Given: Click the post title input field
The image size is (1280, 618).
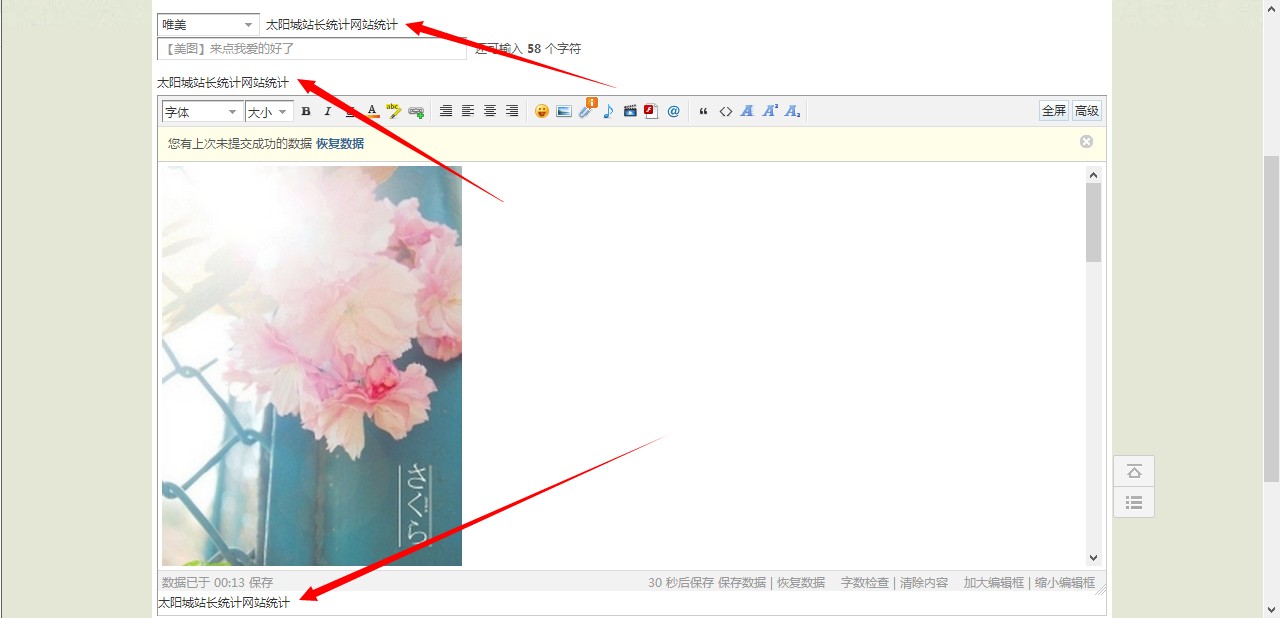Looking at the screenshot, I should [x=311, y=49].
